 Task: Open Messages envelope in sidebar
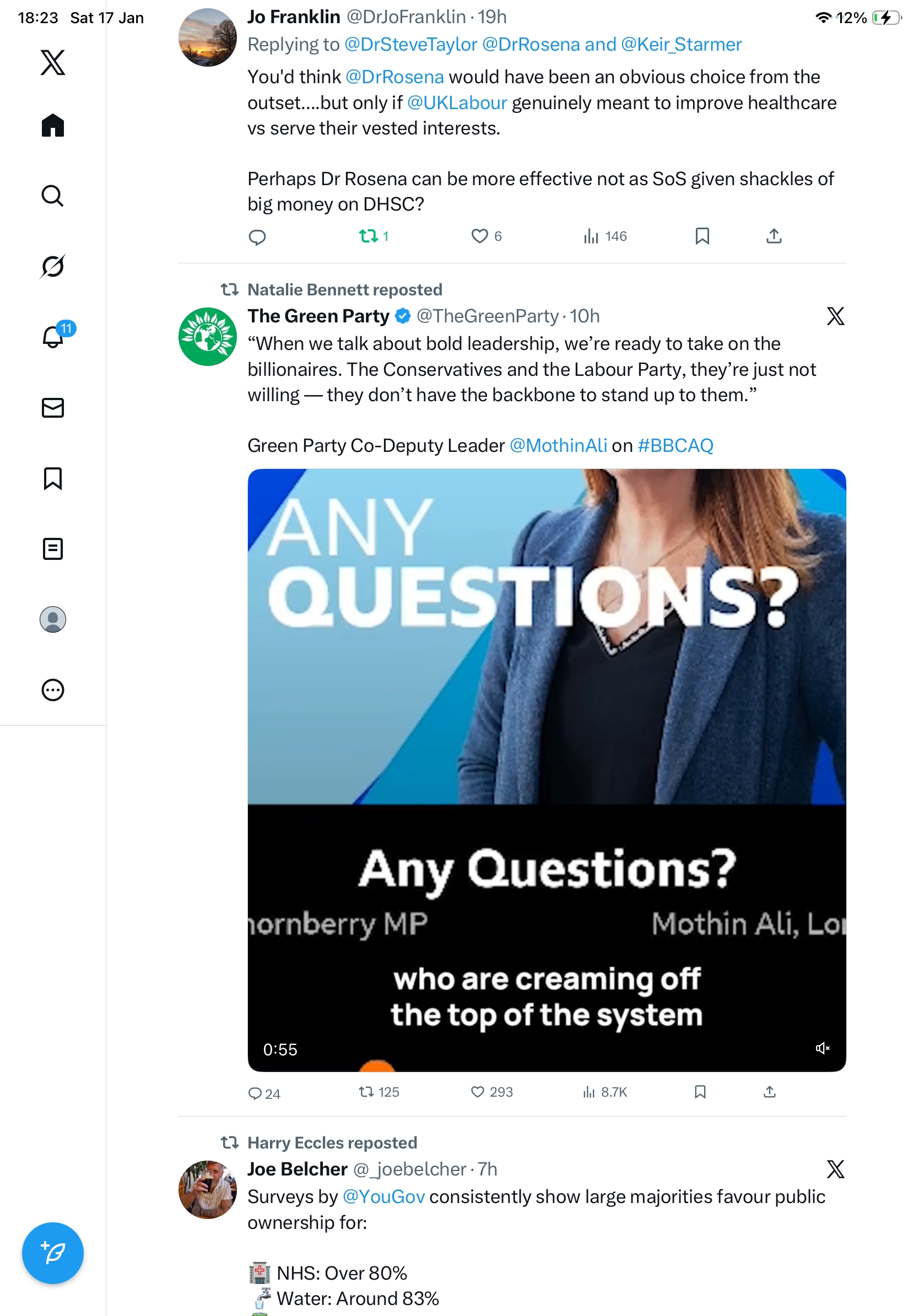coord(53,407)
